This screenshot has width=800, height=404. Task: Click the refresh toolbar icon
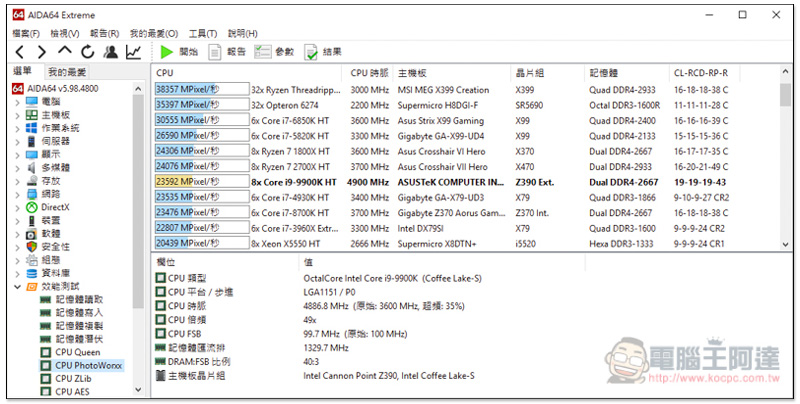point(88,52)
